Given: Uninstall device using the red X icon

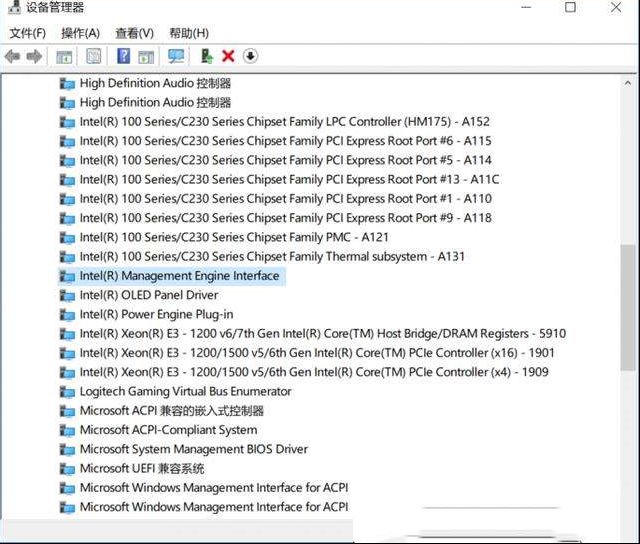Looking at the screenshot, I should 228,56.
